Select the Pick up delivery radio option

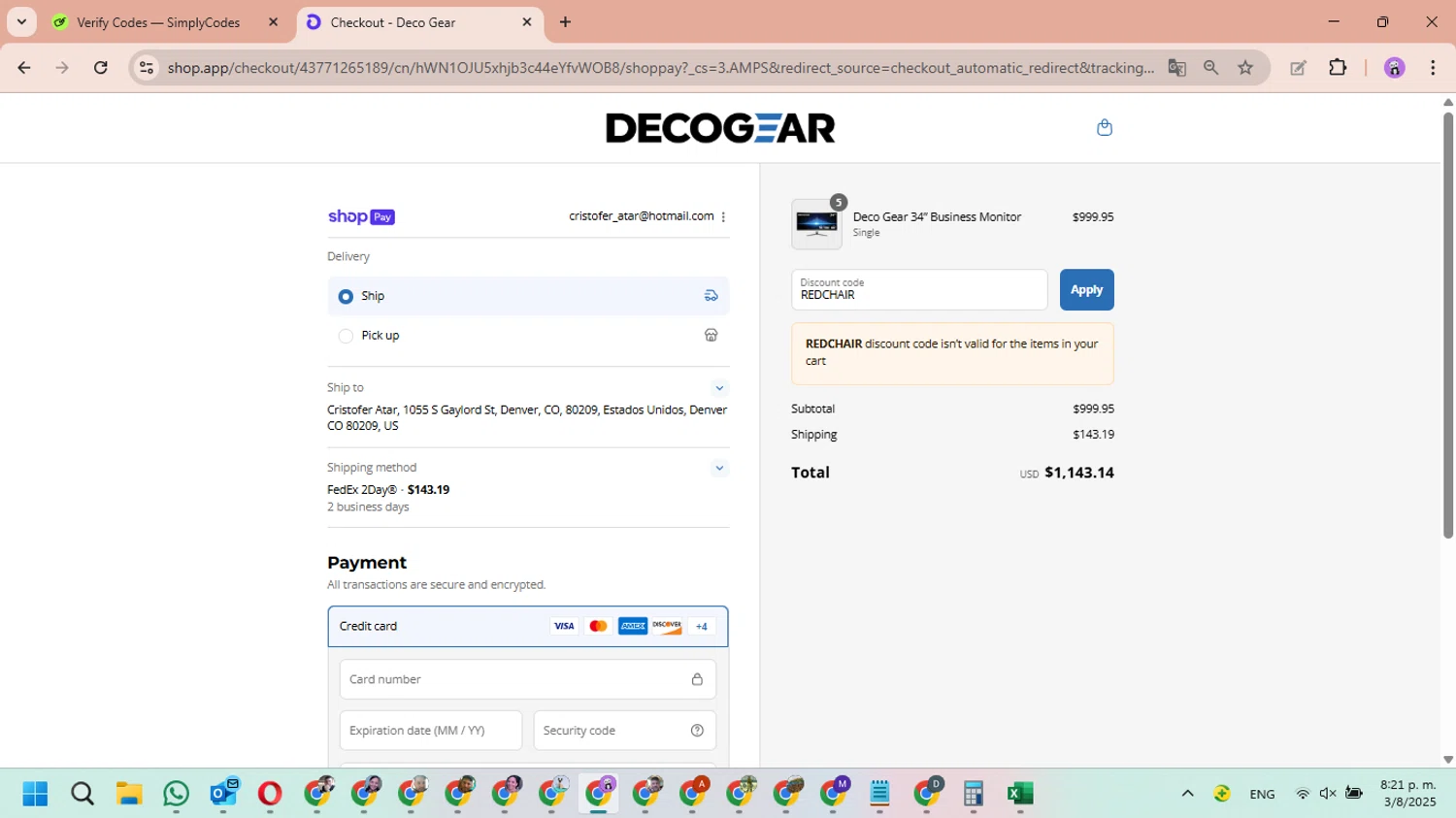point(346,336)
